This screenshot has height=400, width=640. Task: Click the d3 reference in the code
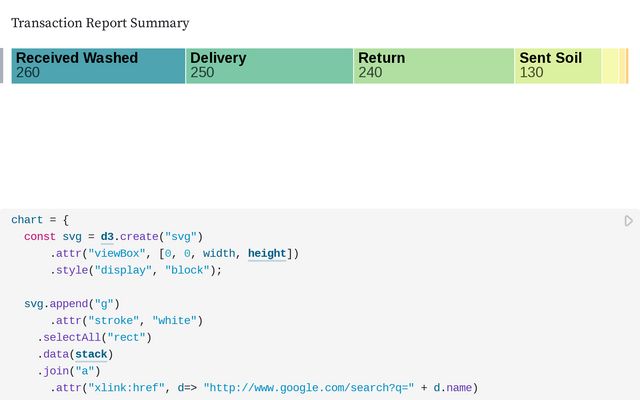[107, 237]
